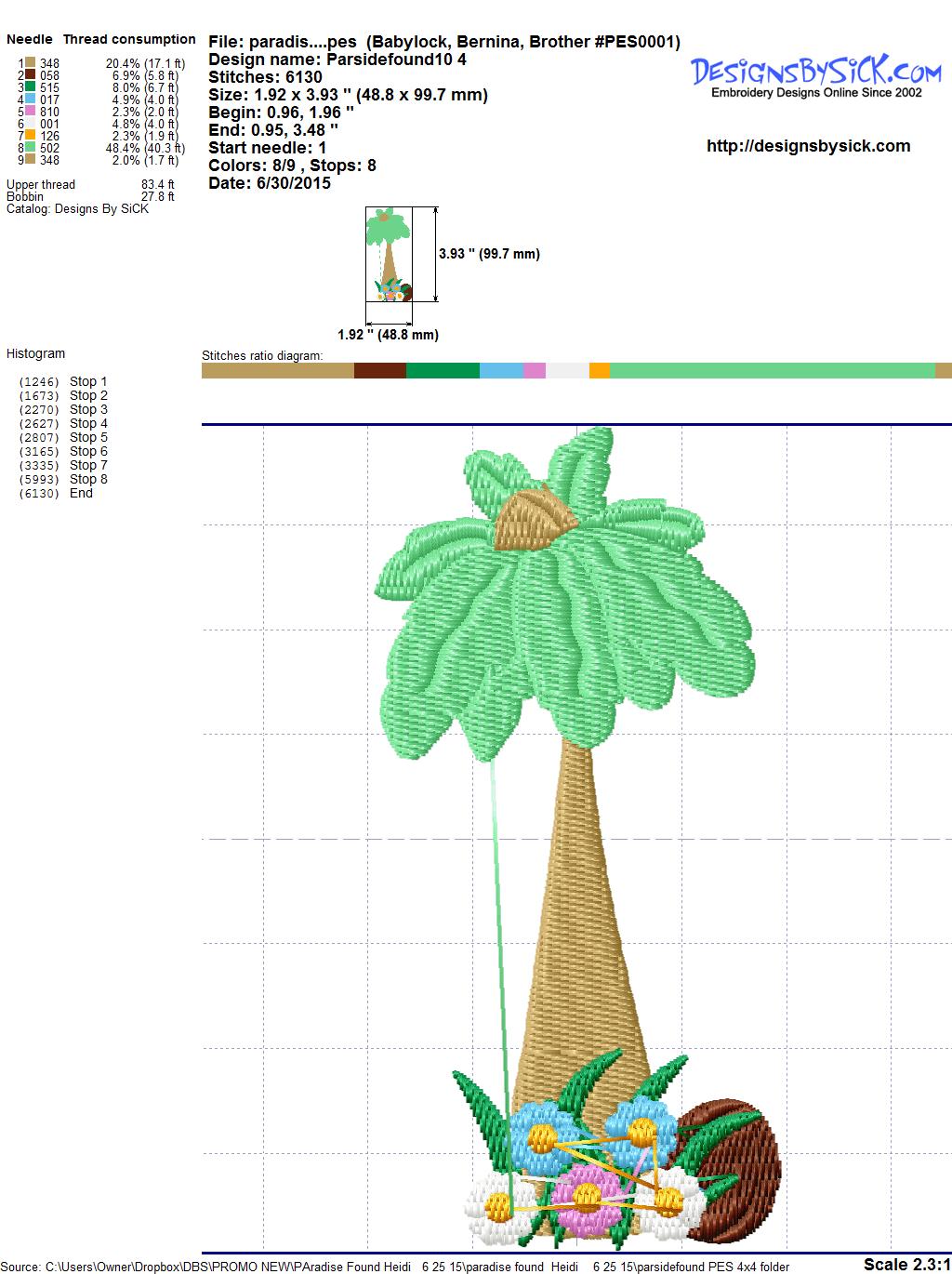Select the palm tree thumbnail preview
This screenshot has height=1274, width=952.
[x=389, y=254]
